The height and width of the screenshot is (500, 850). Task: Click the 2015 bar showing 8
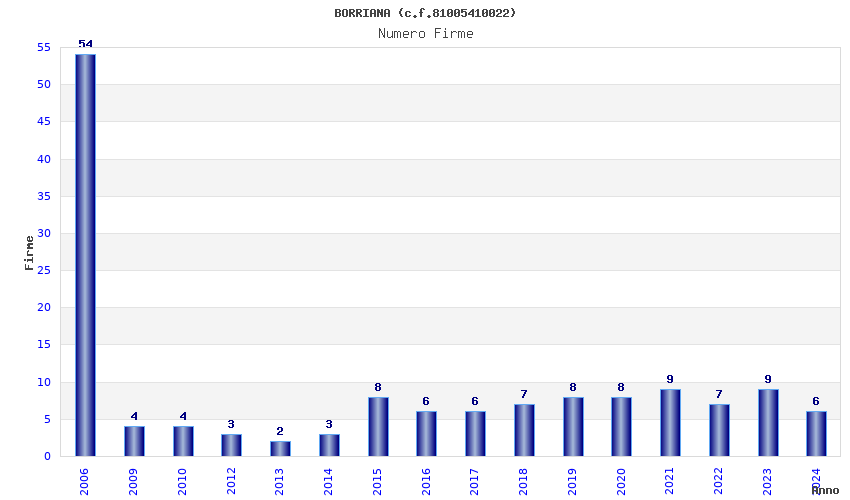click(378, 426)
